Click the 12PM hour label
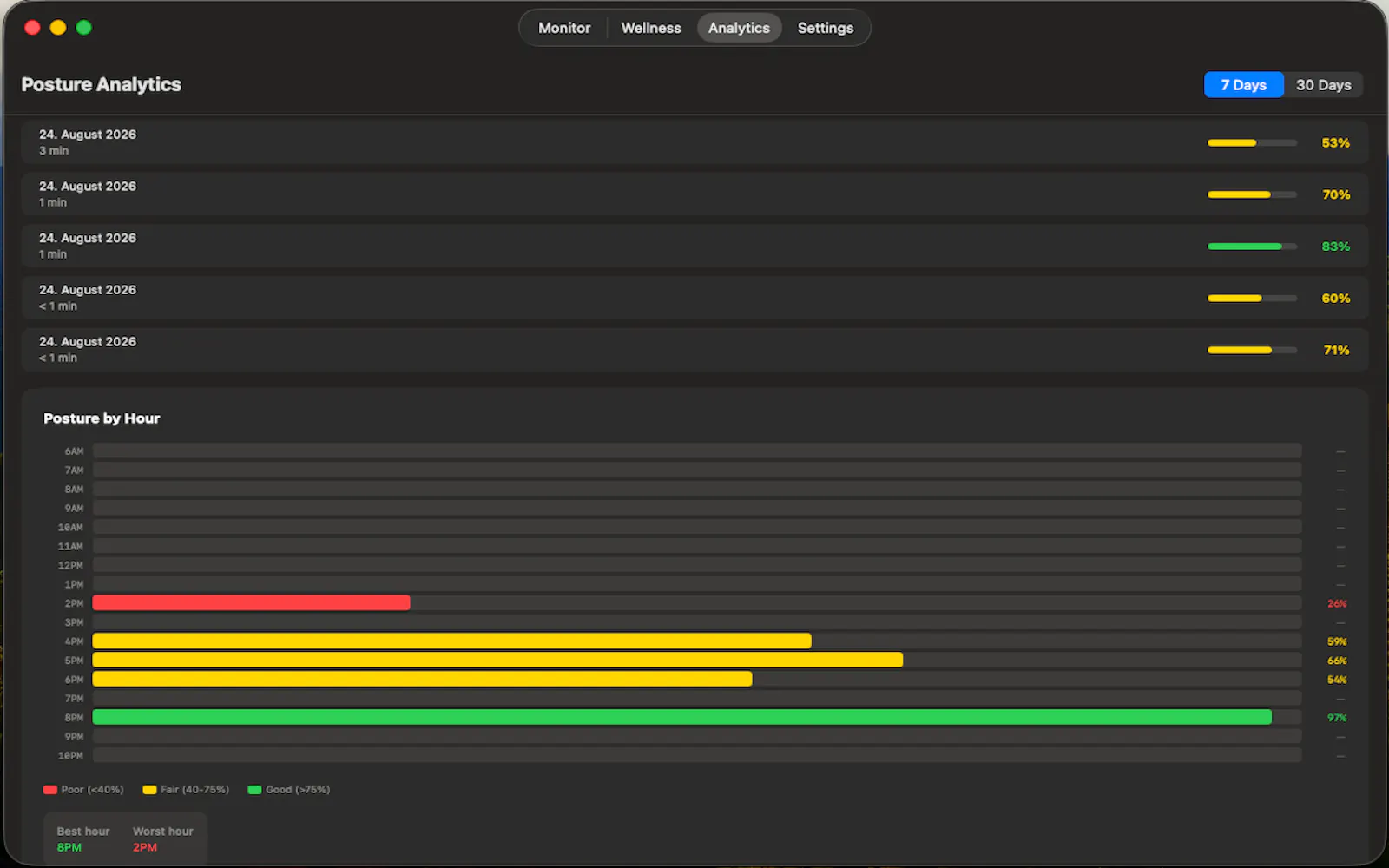Image resolution: width=1389 pixels, height=868 pixels. 70,565
